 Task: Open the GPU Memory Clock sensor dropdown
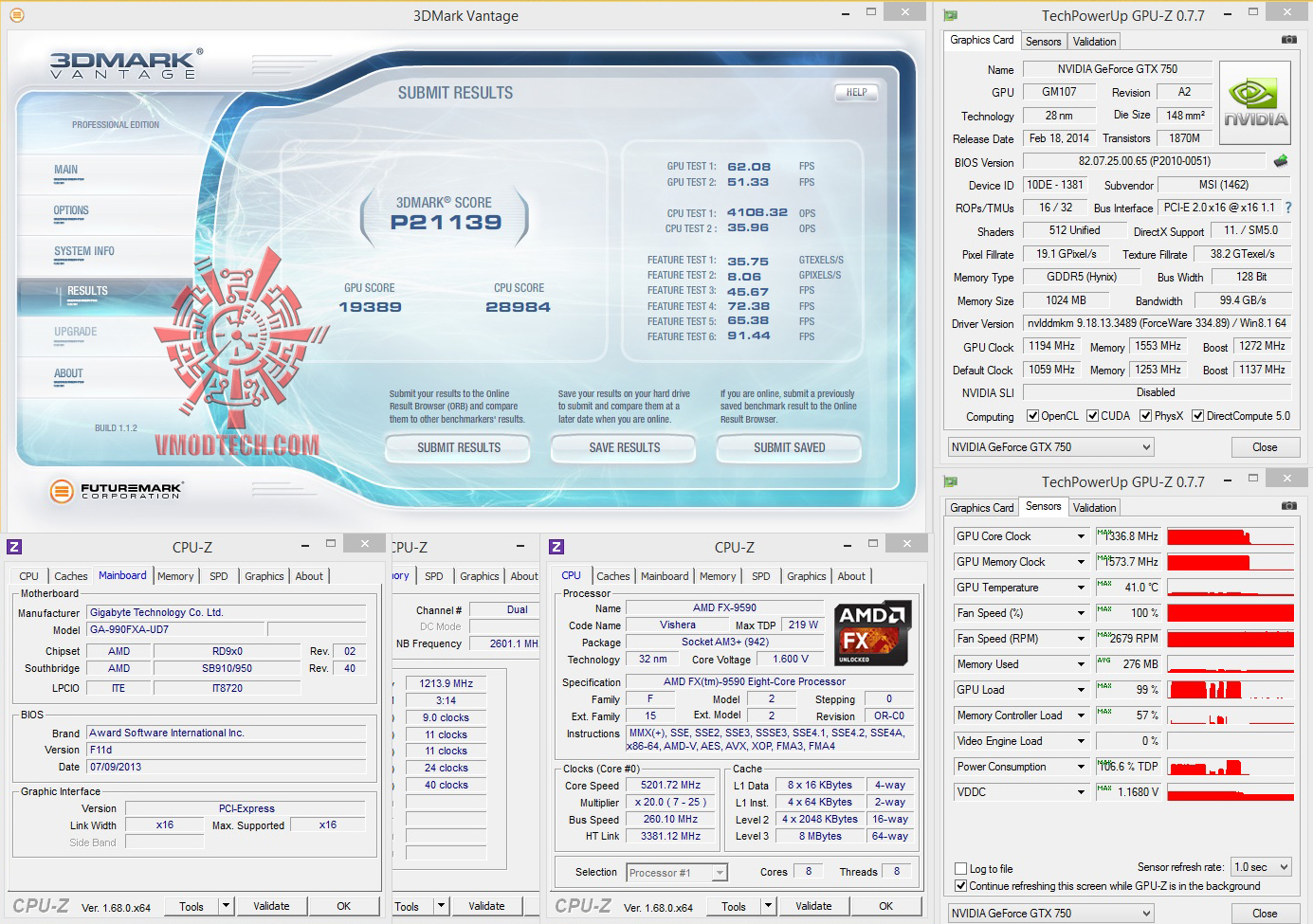[1081, 562]
